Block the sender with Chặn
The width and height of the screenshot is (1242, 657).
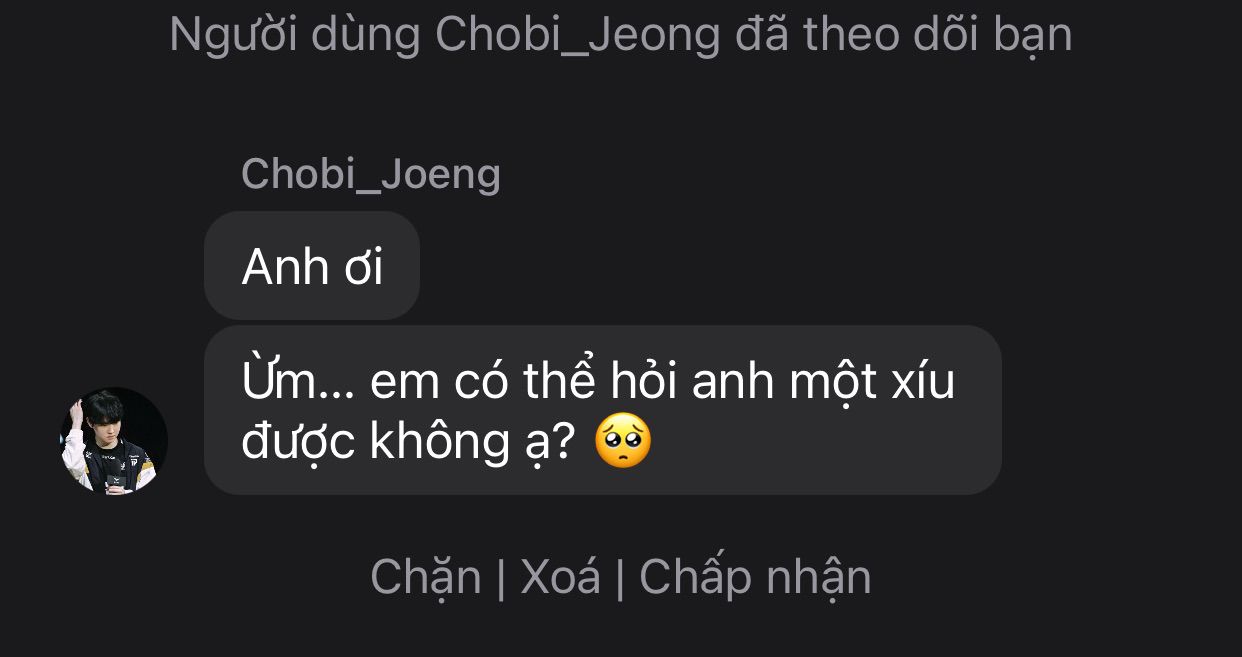point(426,577)
